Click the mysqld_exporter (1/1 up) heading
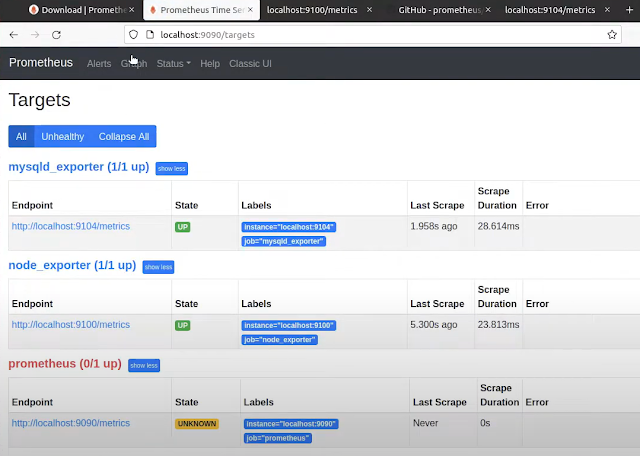Image resolution: width=640 pixels, height=456 pixels. (x=79, y=167)
